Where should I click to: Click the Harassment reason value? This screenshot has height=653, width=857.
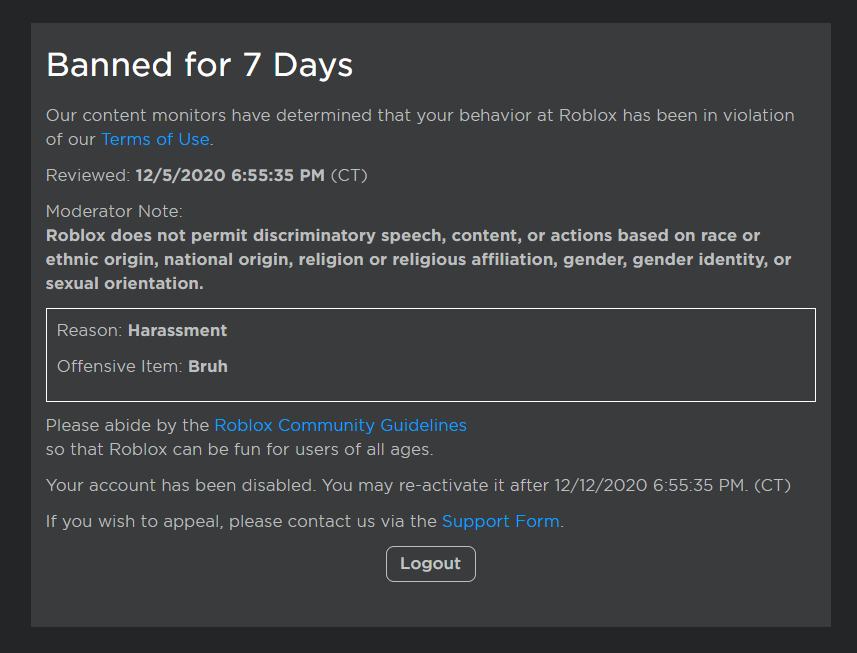tap(177, 331)
